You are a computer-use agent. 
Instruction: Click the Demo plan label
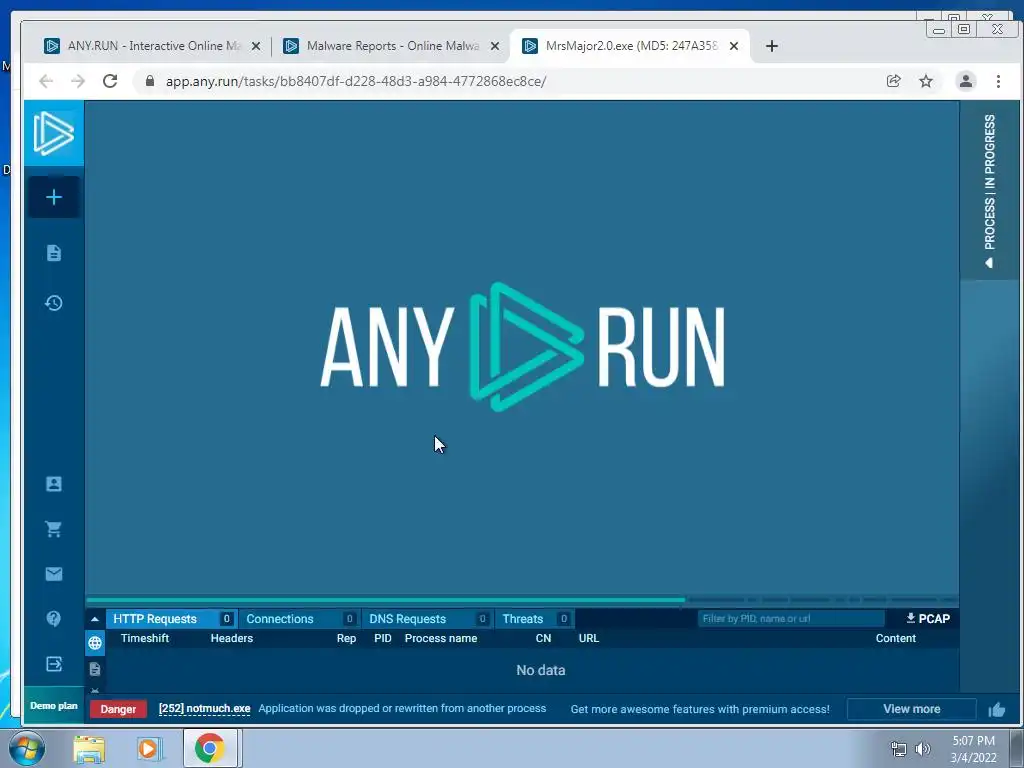(54, 706)
